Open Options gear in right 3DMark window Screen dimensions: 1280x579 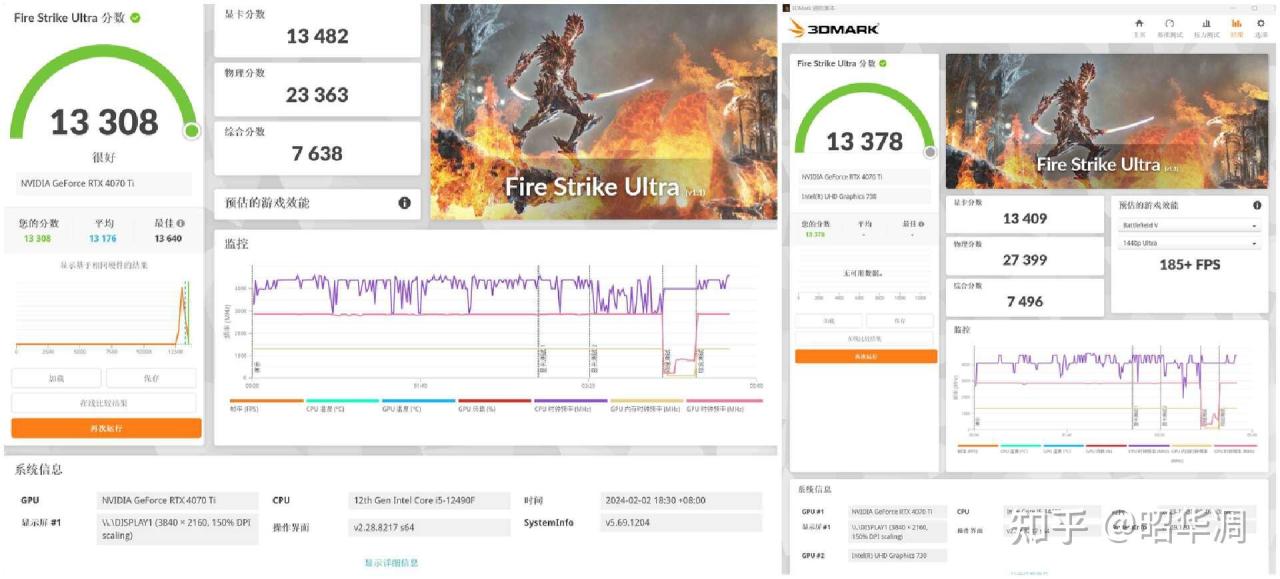(x=1263, y=27)
